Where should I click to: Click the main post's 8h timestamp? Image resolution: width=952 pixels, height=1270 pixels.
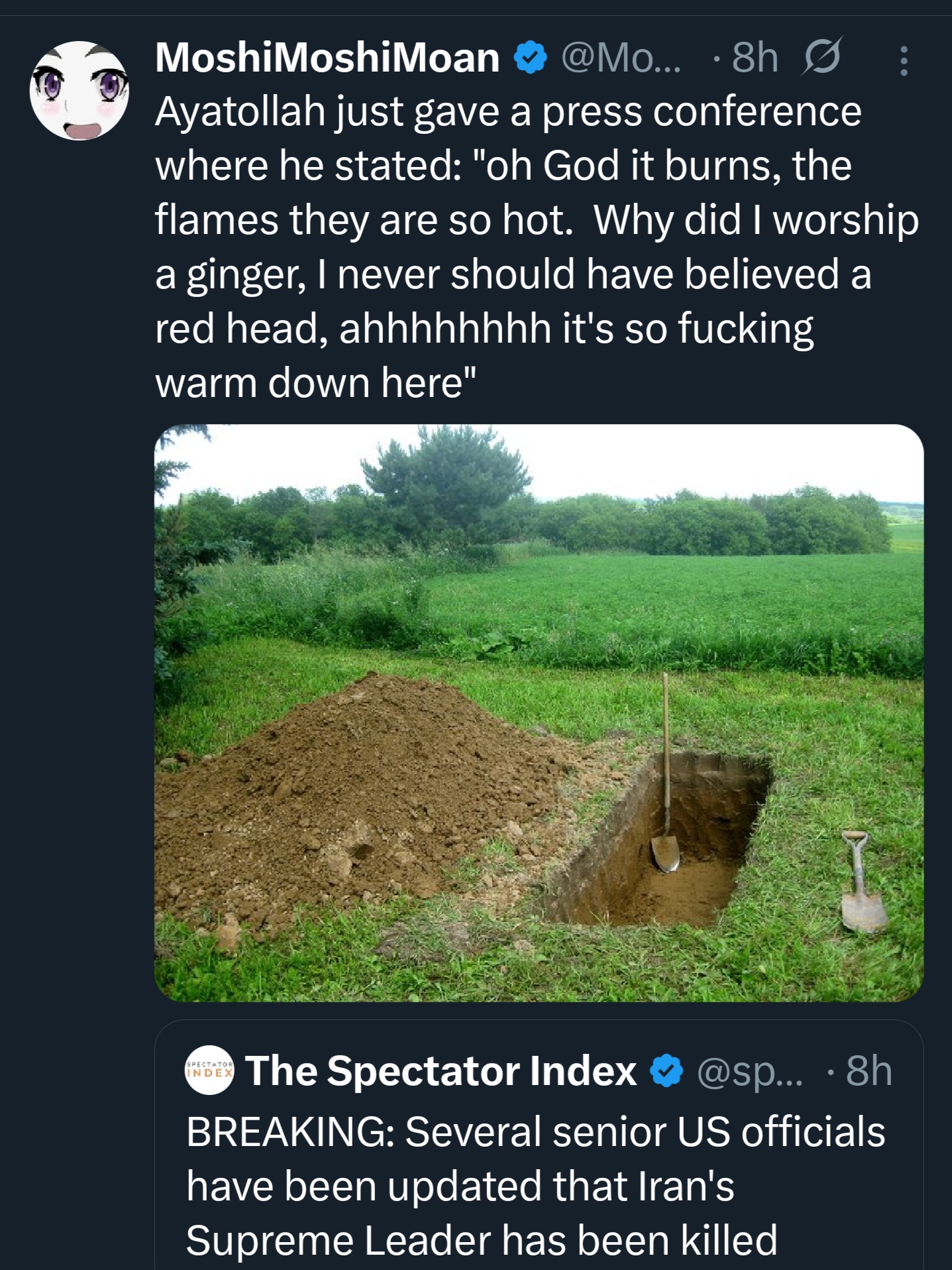coord(755,58)
